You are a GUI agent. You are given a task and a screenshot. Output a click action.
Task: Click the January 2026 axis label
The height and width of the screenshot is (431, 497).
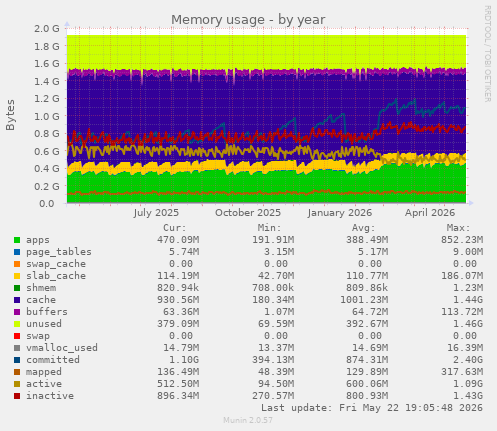(x=340, y=213)
